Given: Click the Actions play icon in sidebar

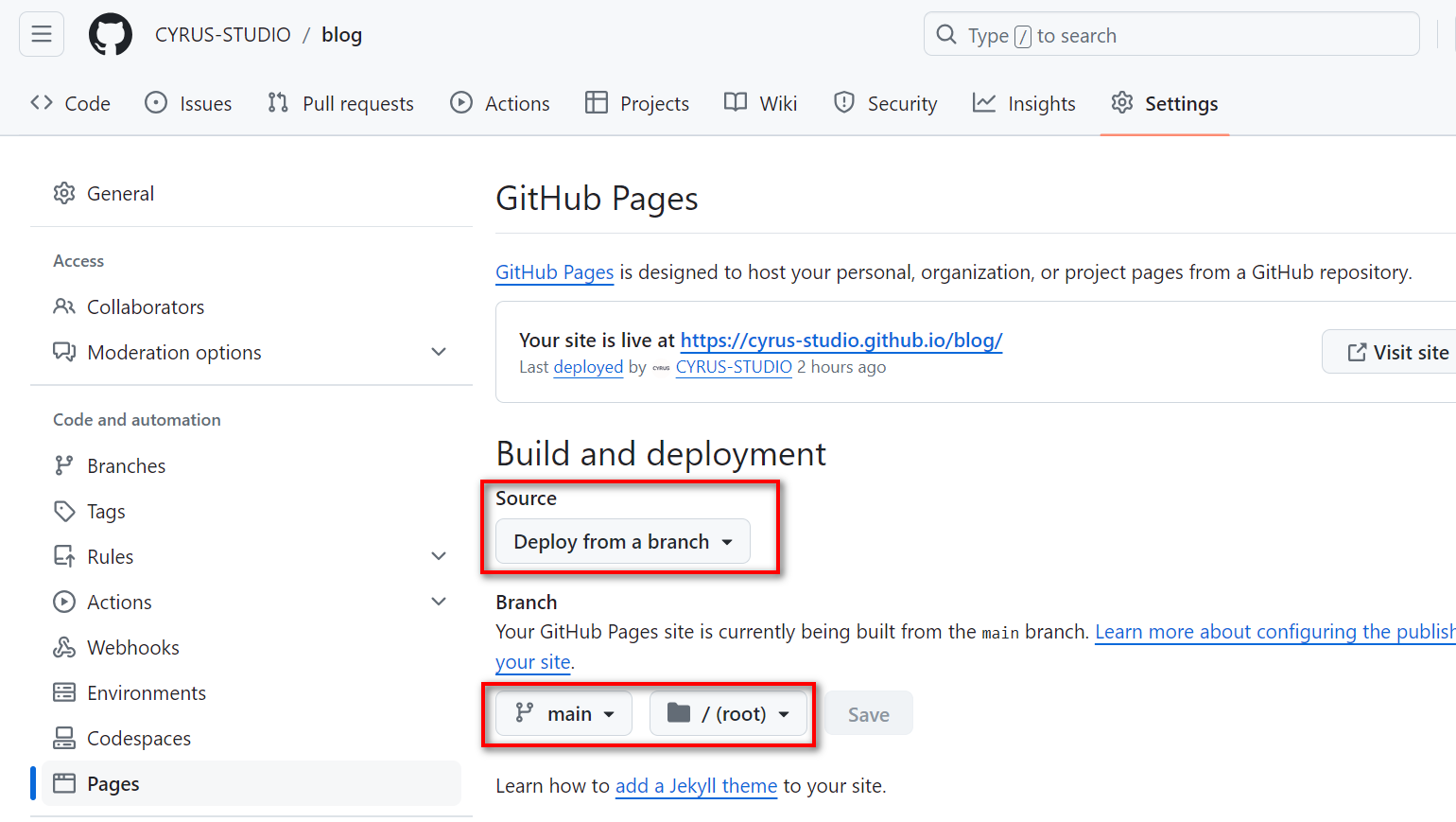Looking at the screenshot, I should point(64,602).
